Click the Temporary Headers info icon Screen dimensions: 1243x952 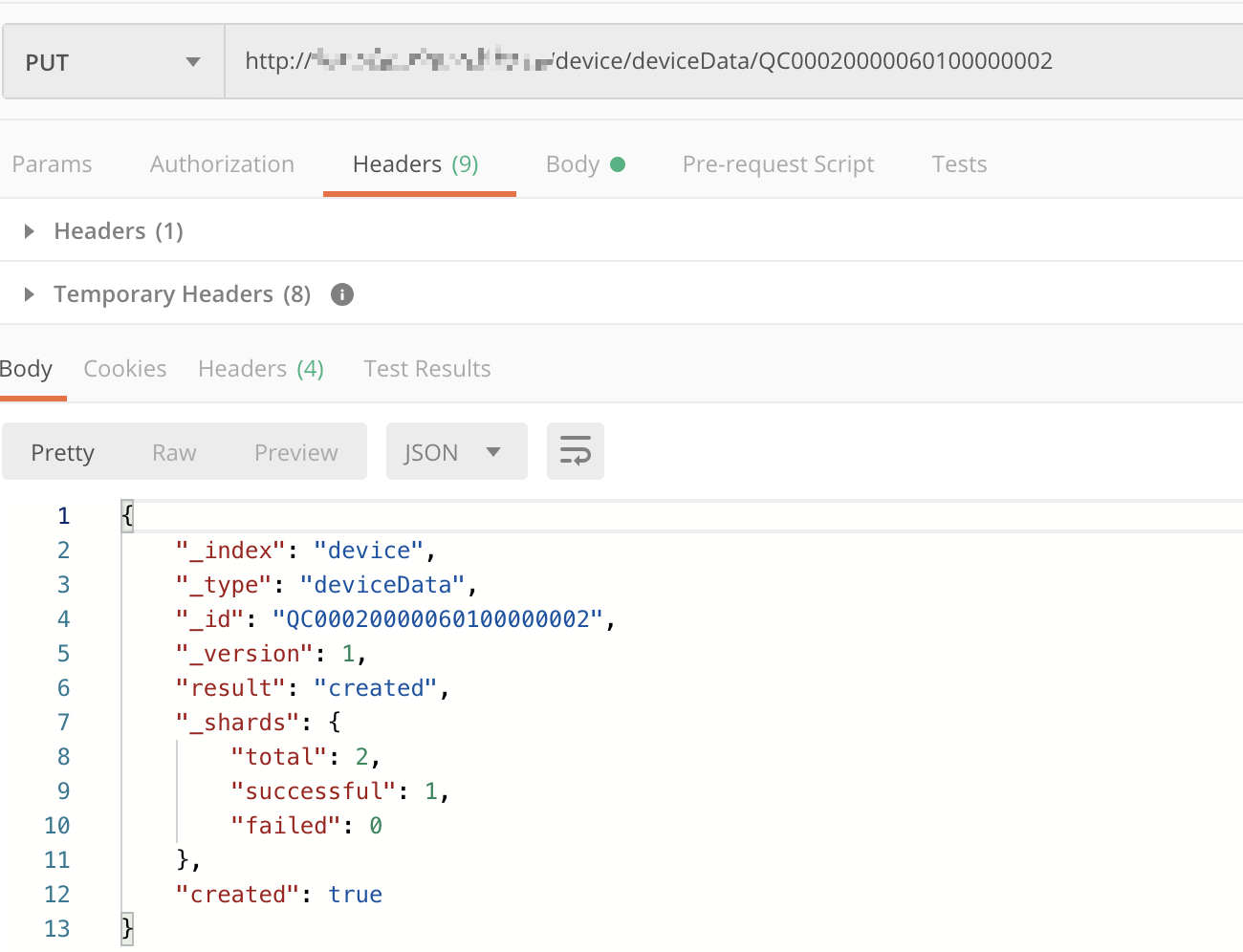[x=342, y=294]
